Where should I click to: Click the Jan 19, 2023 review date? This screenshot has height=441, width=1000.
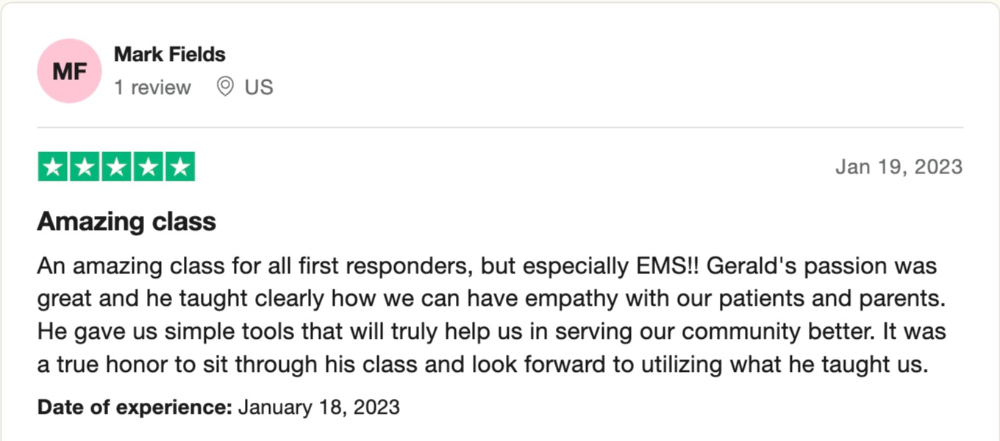[x=899, y=166]
